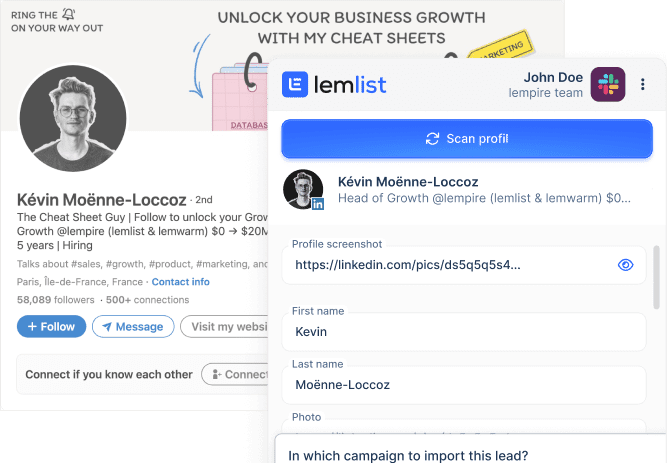
Task: Edit the First name field
Action: click(x=464, y=332)
